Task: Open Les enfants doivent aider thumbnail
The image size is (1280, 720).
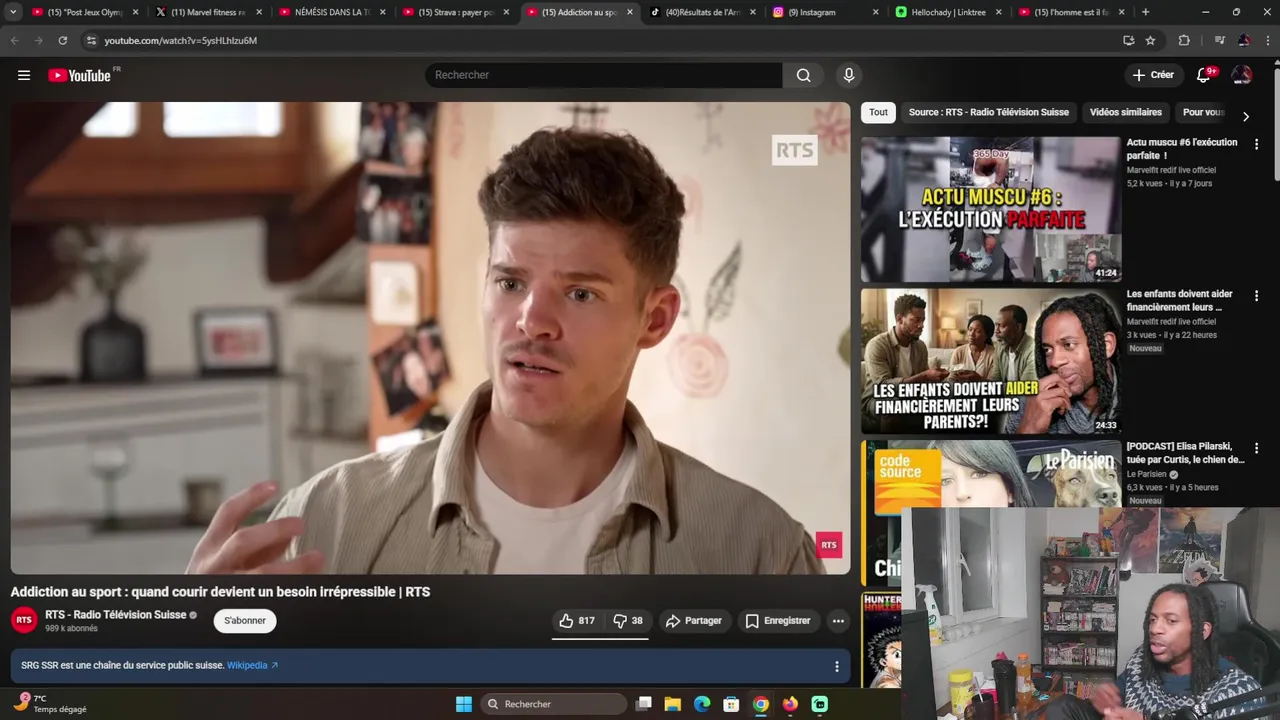Action: (x=991, y=362)
